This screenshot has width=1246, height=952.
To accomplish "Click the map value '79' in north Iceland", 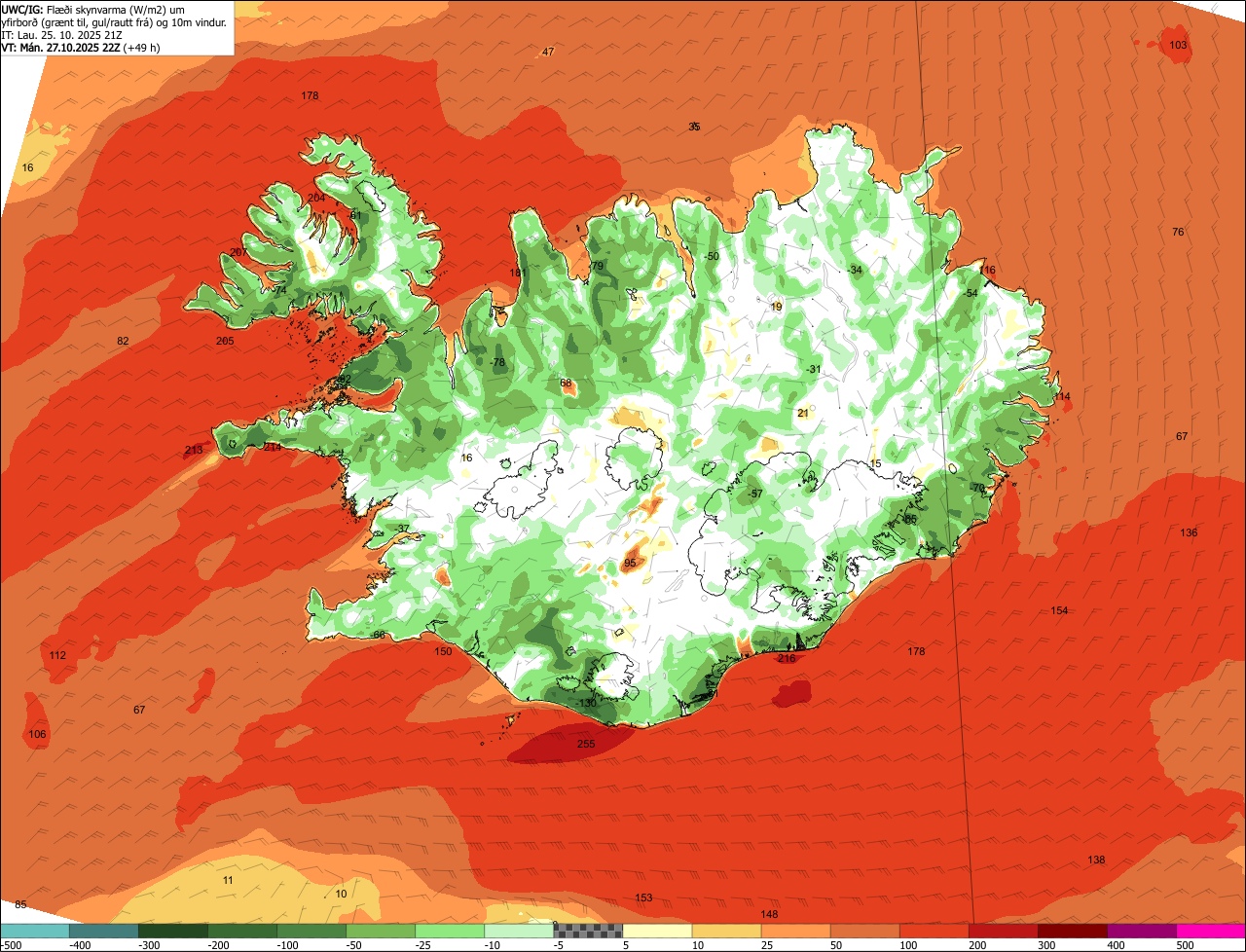I will click(x=598, y=266).
